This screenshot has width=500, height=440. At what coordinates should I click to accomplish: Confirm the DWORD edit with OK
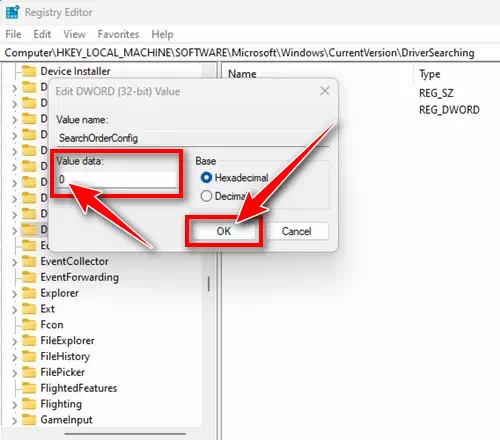[x=224, y=231]
